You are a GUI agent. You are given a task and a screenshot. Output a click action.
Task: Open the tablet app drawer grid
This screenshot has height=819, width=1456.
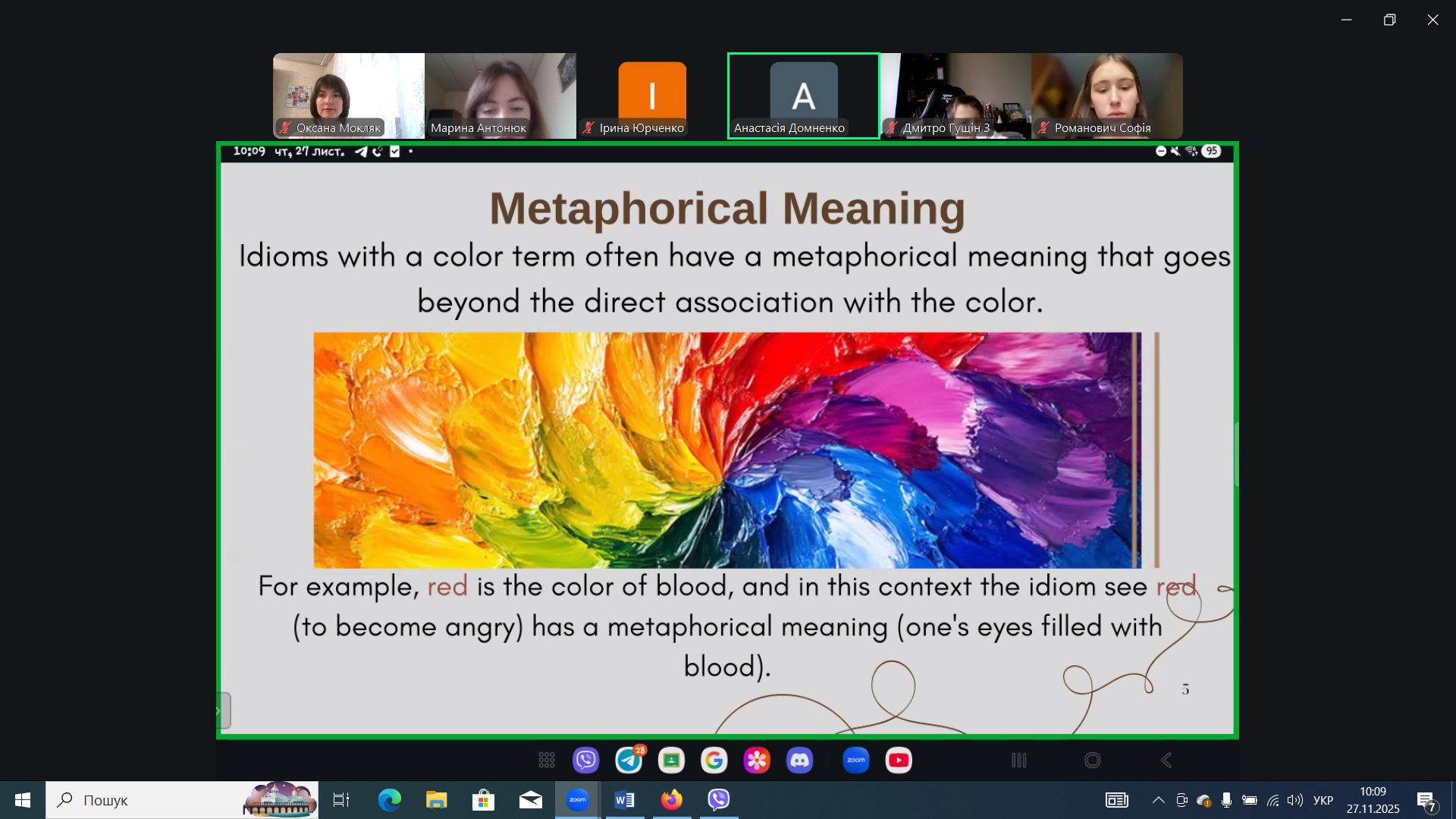click(x=547, y=760)
